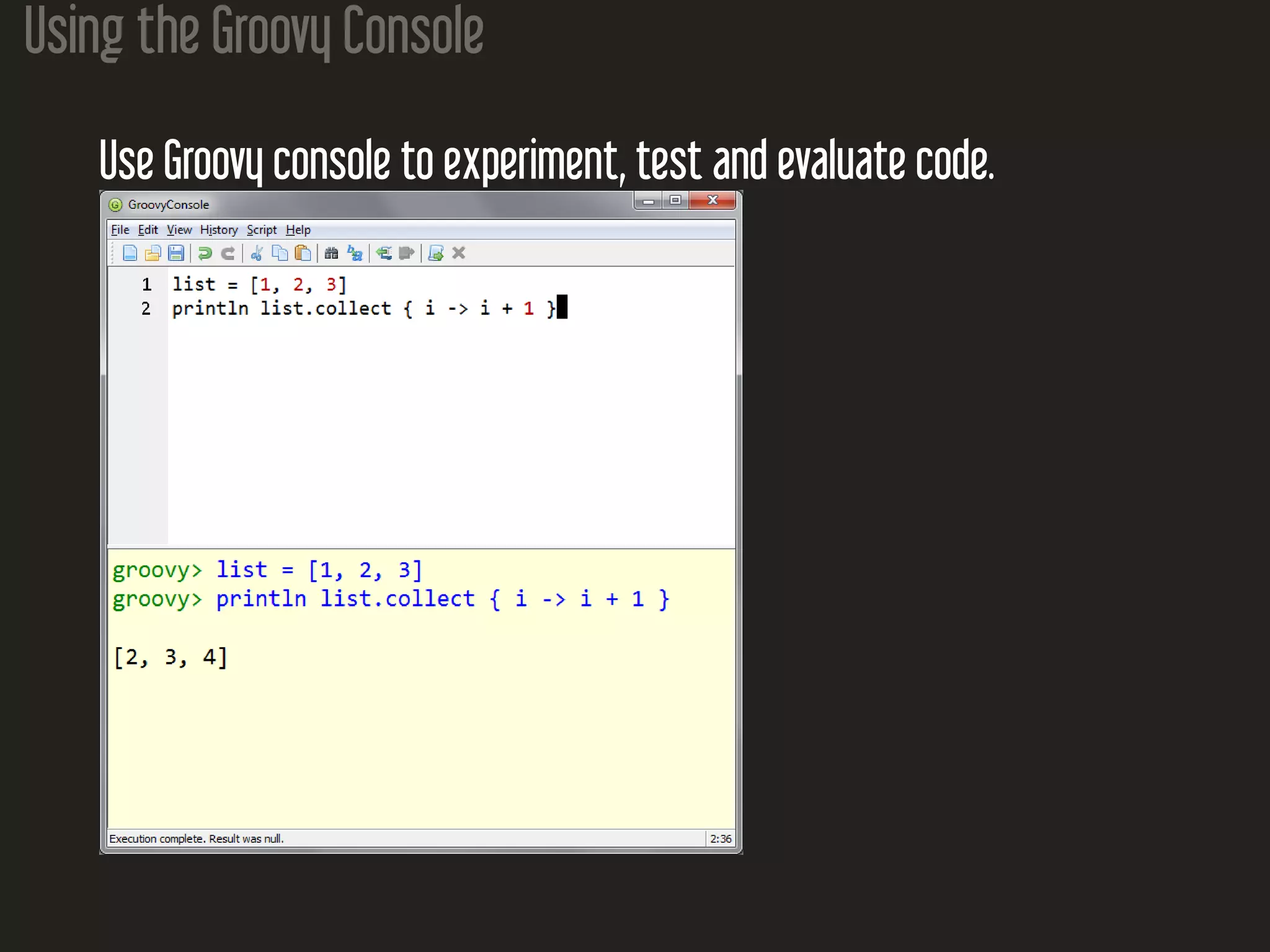Open Find with the binoculars icon

point(331,253)
